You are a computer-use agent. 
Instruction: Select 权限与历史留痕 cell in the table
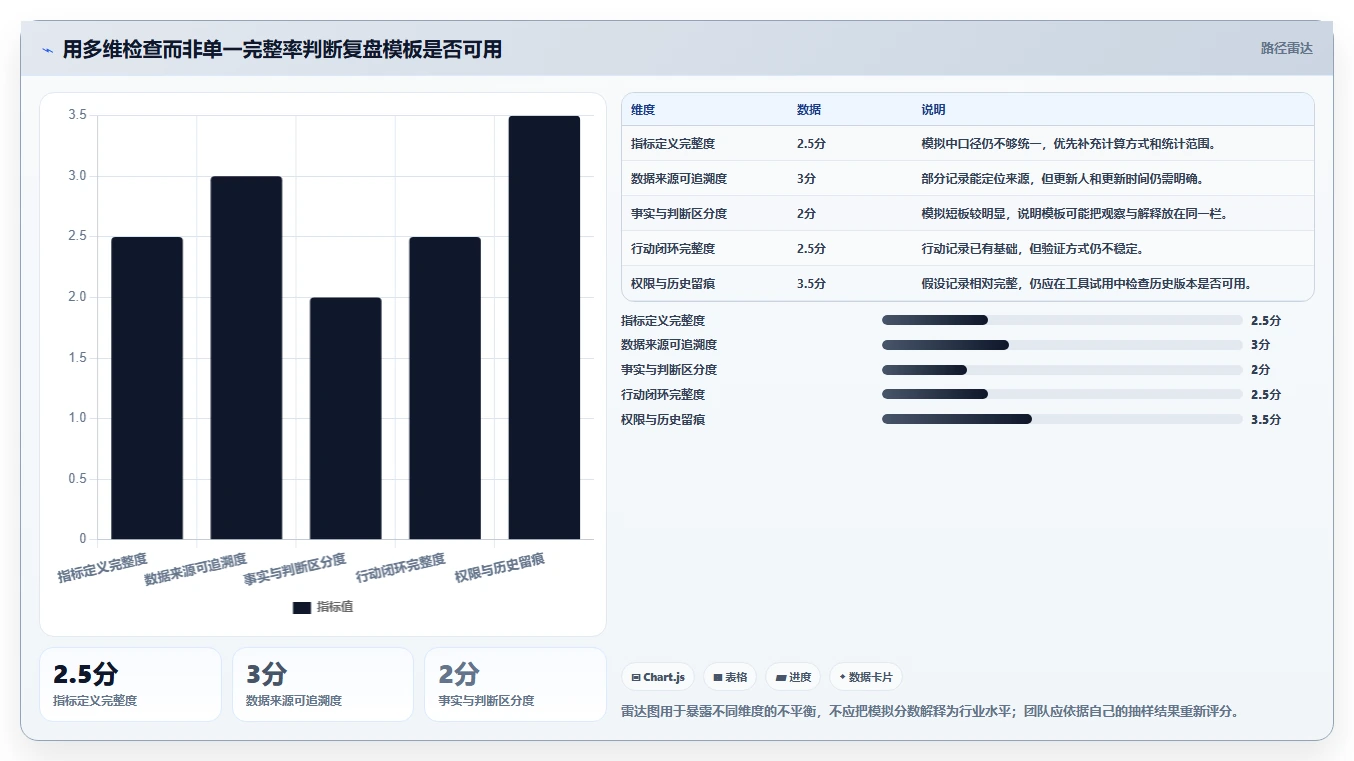tap(673, 284)
